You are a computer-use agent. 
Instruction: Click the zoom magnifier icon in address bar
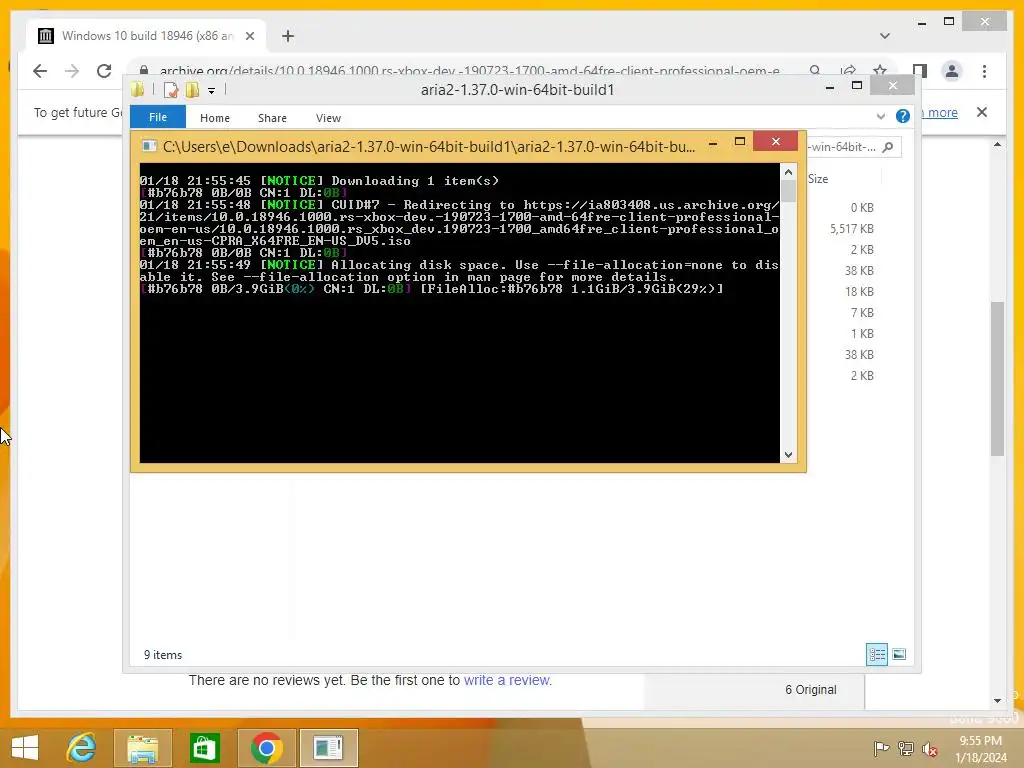[x=815, y=71]
